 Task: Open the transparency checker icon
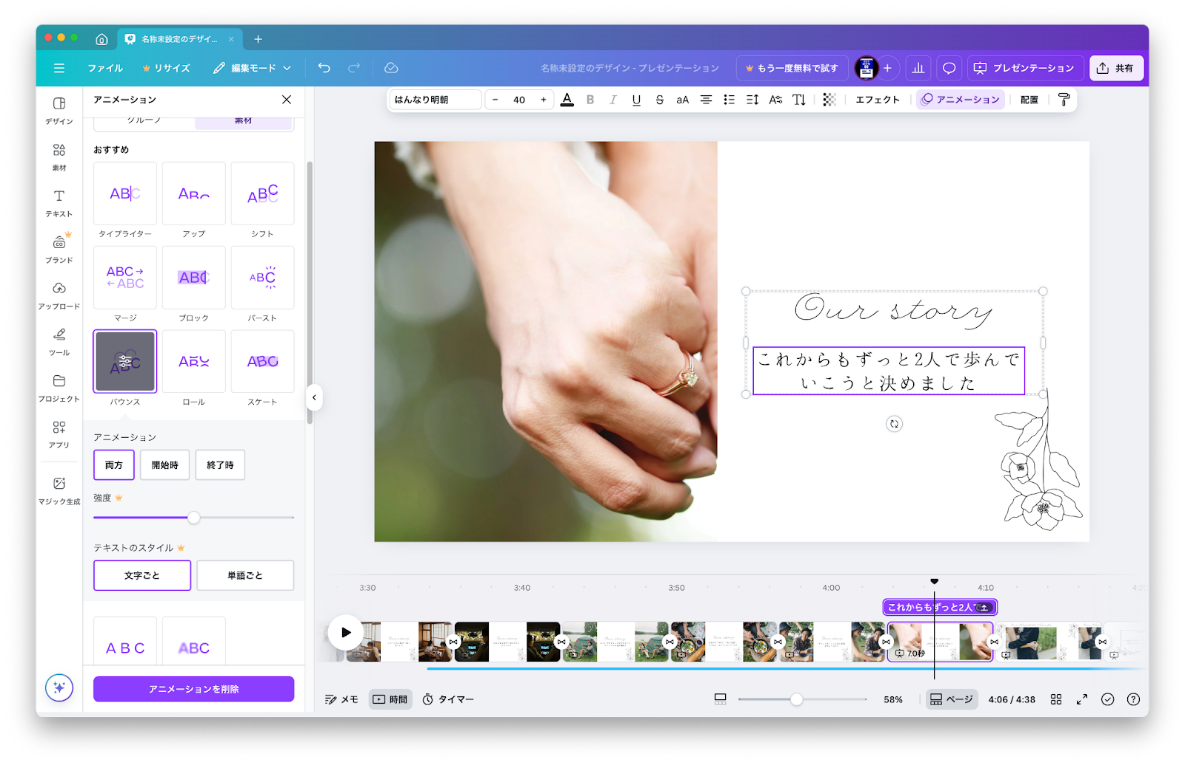click(x=829, y=99)
